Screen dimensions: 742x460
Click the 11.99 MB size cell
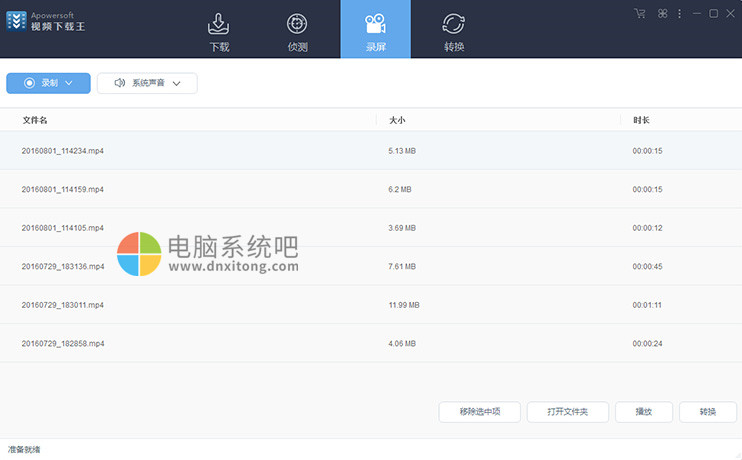404,305
